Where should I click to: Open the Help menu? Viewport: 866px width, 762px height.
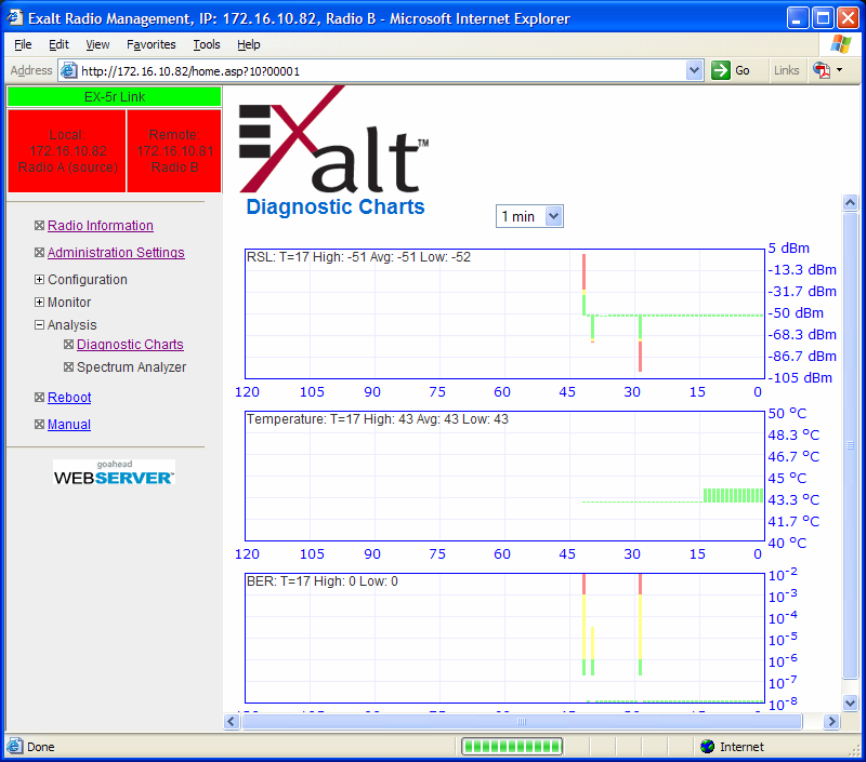(x=249, y=45)
